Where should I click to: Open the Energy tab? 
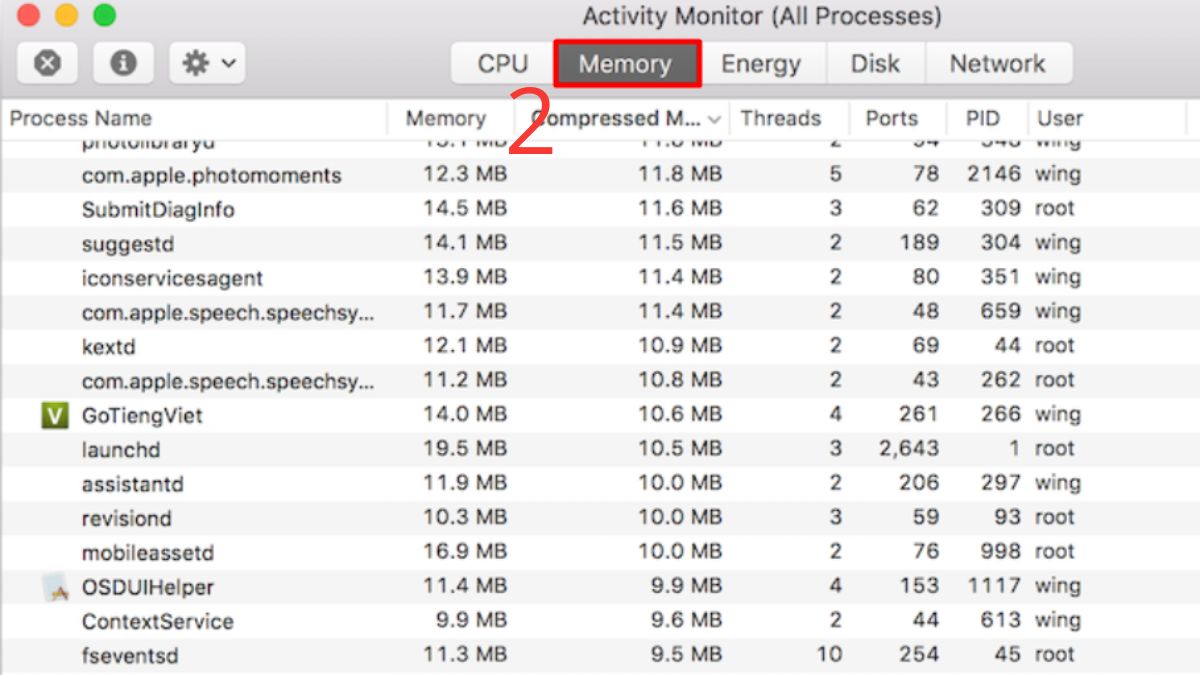click(761, 64)
